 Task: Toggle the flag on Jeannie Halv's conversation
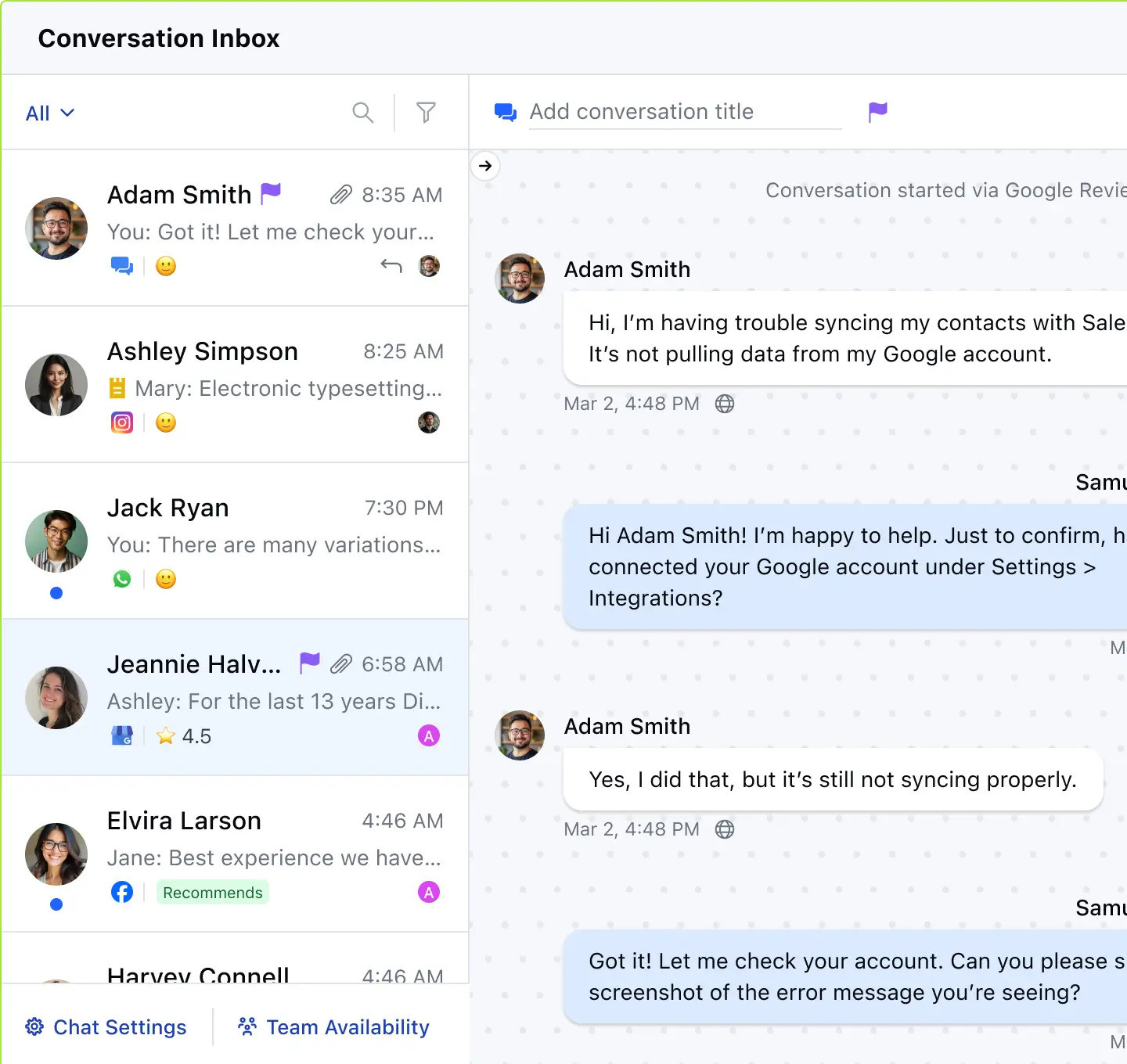click(309, 663)
